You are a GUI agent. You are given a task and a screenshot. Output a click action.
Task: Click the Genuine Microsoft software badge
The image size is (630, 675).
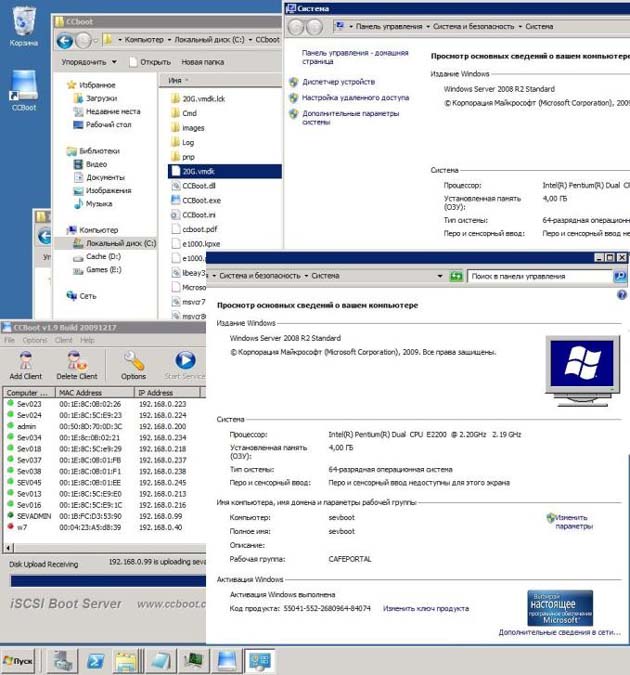click(x=560, y=608)
